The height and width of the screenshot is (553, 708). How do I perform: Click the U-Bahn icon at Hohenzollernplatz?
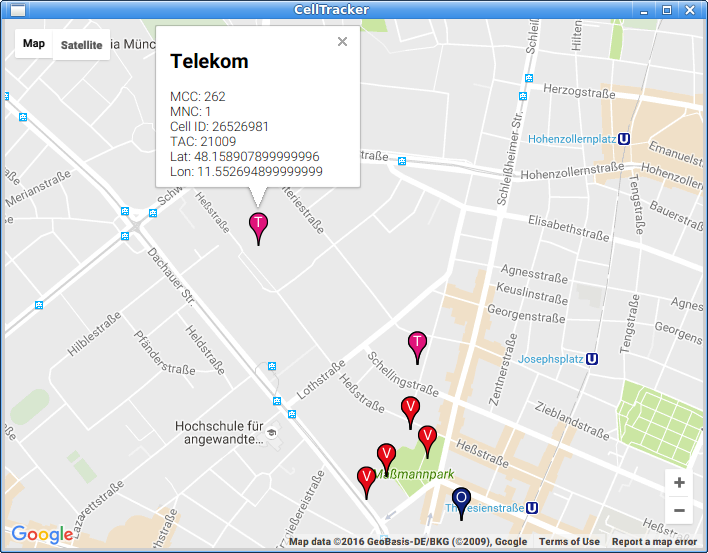coord(624,139)
